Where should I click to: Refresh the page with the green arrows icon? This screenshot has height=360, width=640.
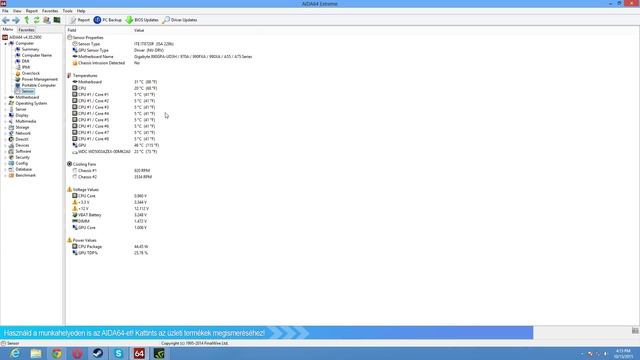[36, 20]
